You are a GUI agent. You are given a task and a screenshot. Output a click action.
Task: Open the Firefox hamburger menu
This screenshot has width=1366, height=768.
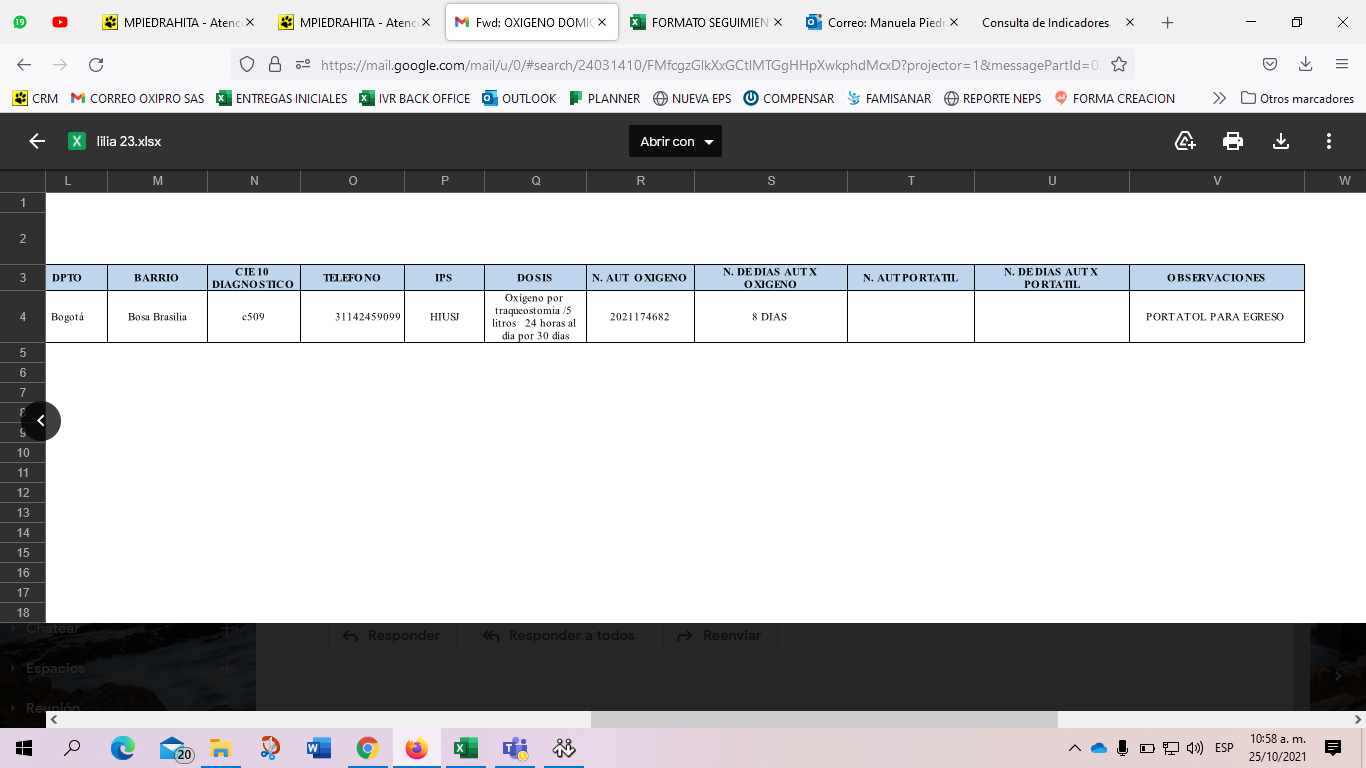point(1342,65)
